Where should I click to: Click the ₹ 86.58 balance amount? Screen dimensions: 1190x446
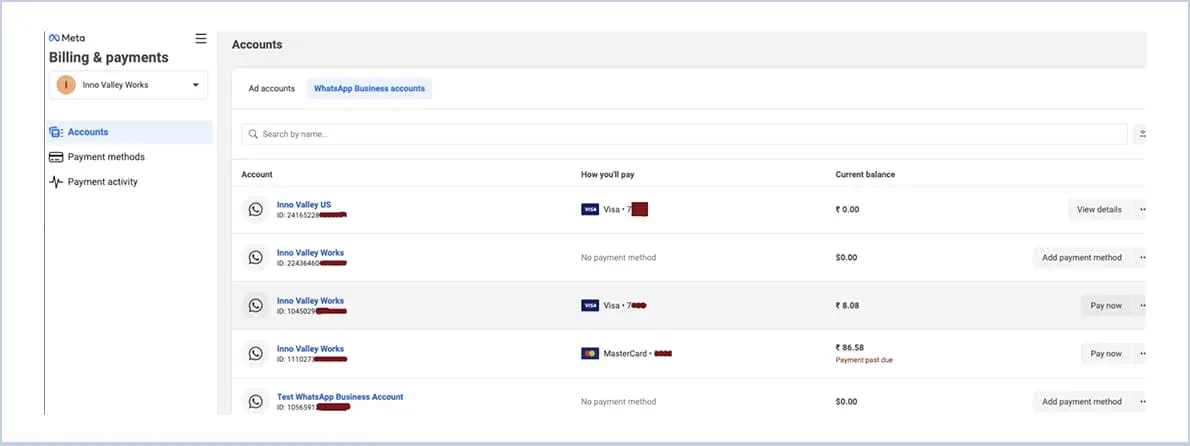pos(849,347)
